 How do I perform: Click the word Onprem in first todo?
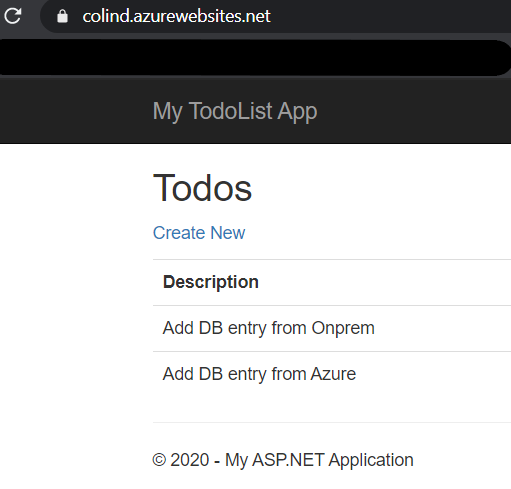[343, 328]
